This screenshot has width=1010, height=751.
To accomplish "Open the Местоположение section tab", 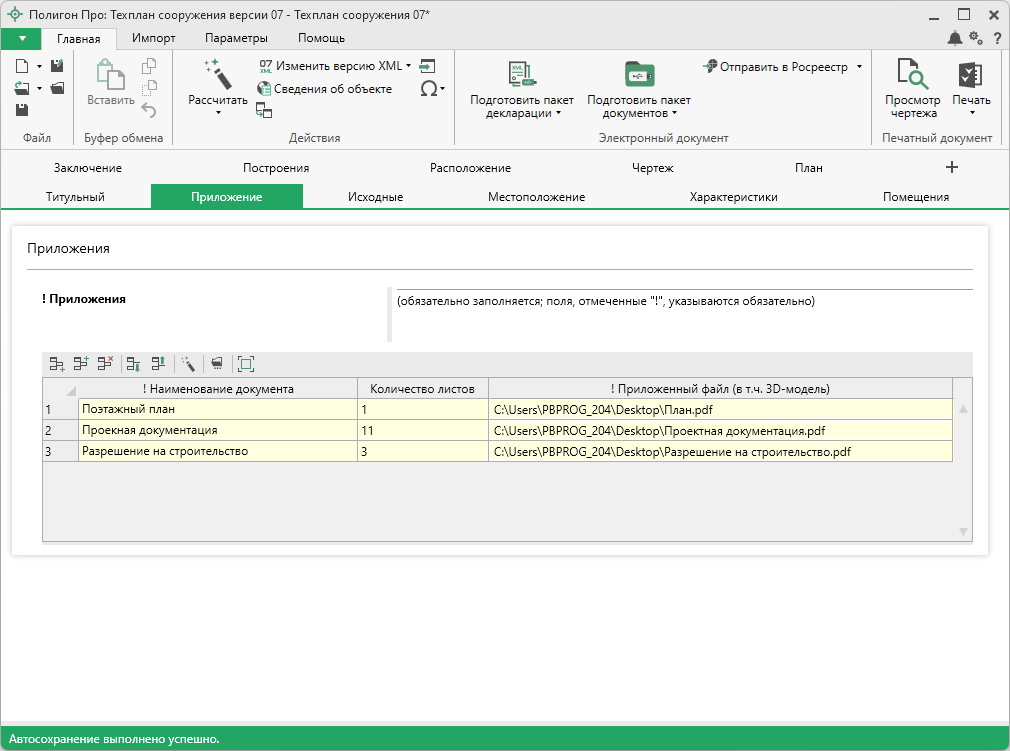I will point(536,197).
